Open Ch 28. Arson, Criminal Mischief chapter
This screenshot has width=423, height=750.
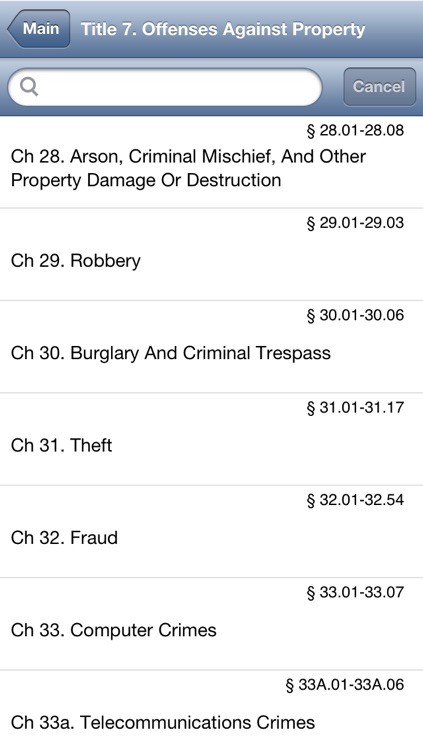click(212, 162)
